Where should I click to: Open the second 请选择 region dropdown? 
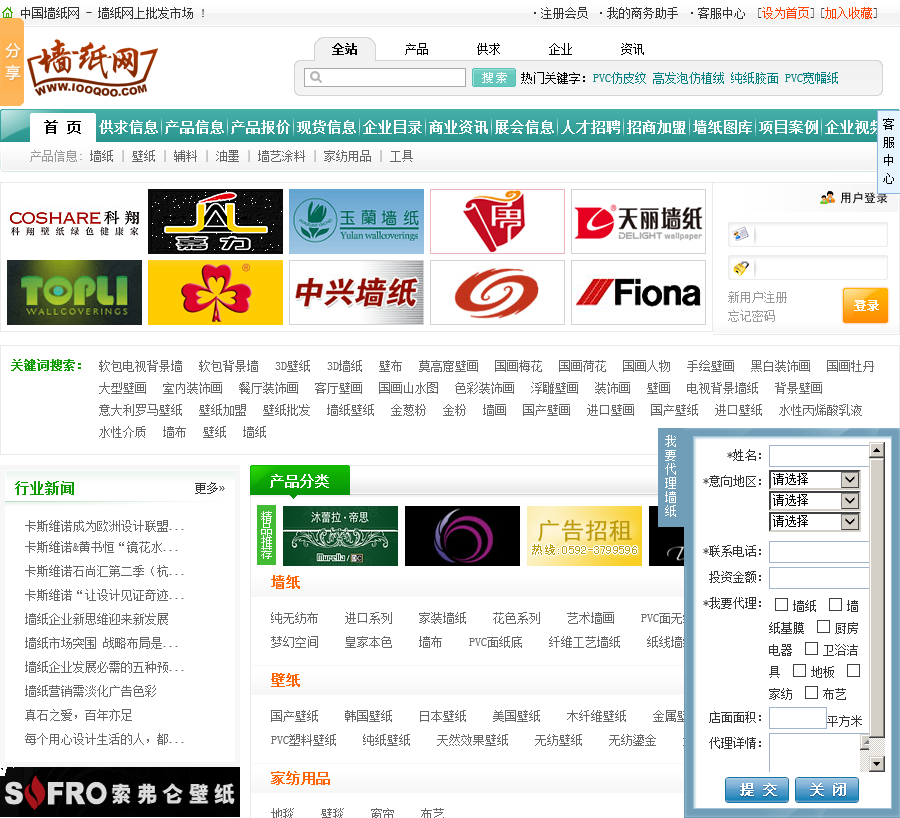point(814,501)
